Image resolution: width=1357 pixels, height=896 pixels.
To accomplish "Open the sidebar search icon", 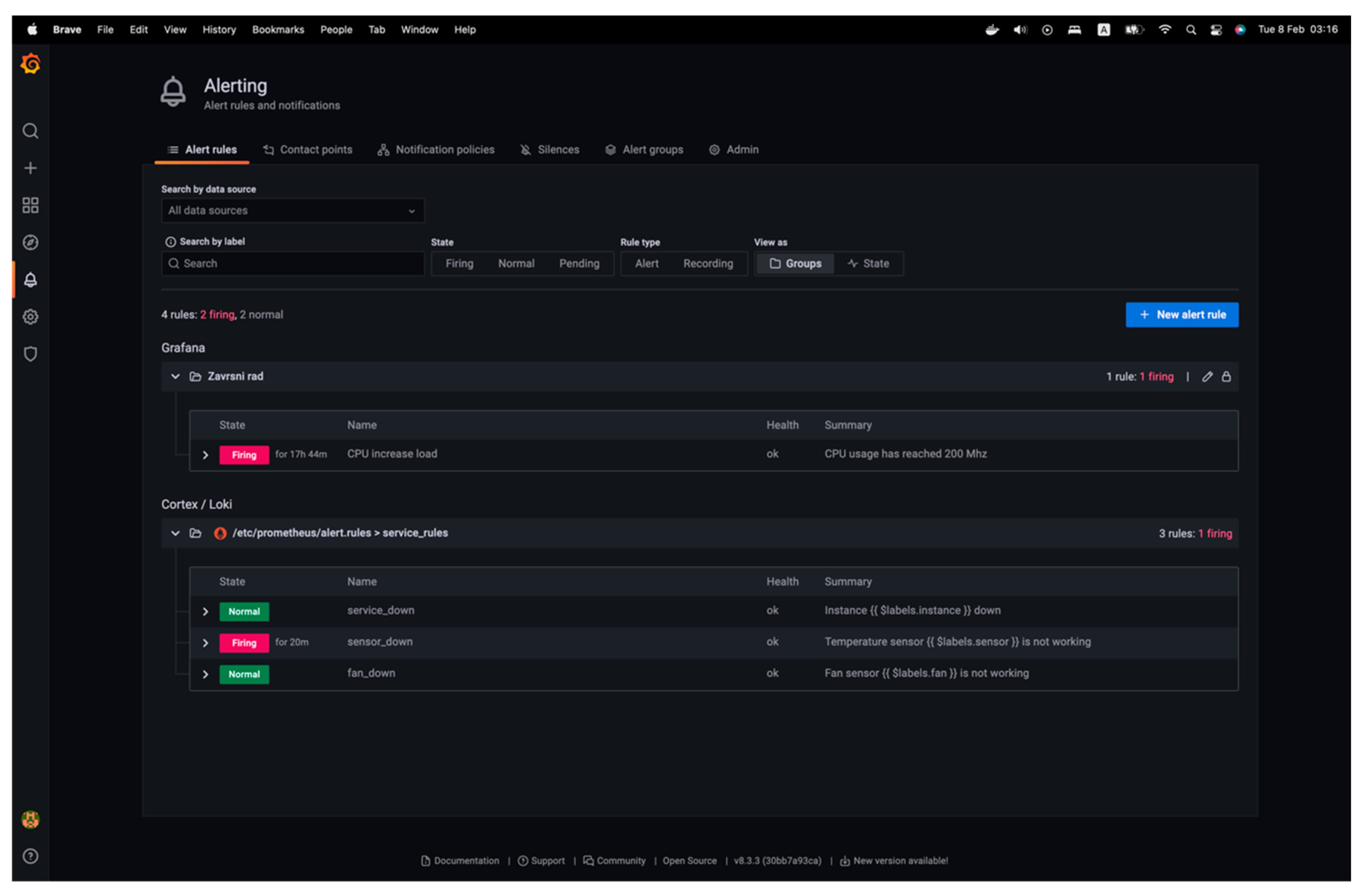I will tap(30, 131).
